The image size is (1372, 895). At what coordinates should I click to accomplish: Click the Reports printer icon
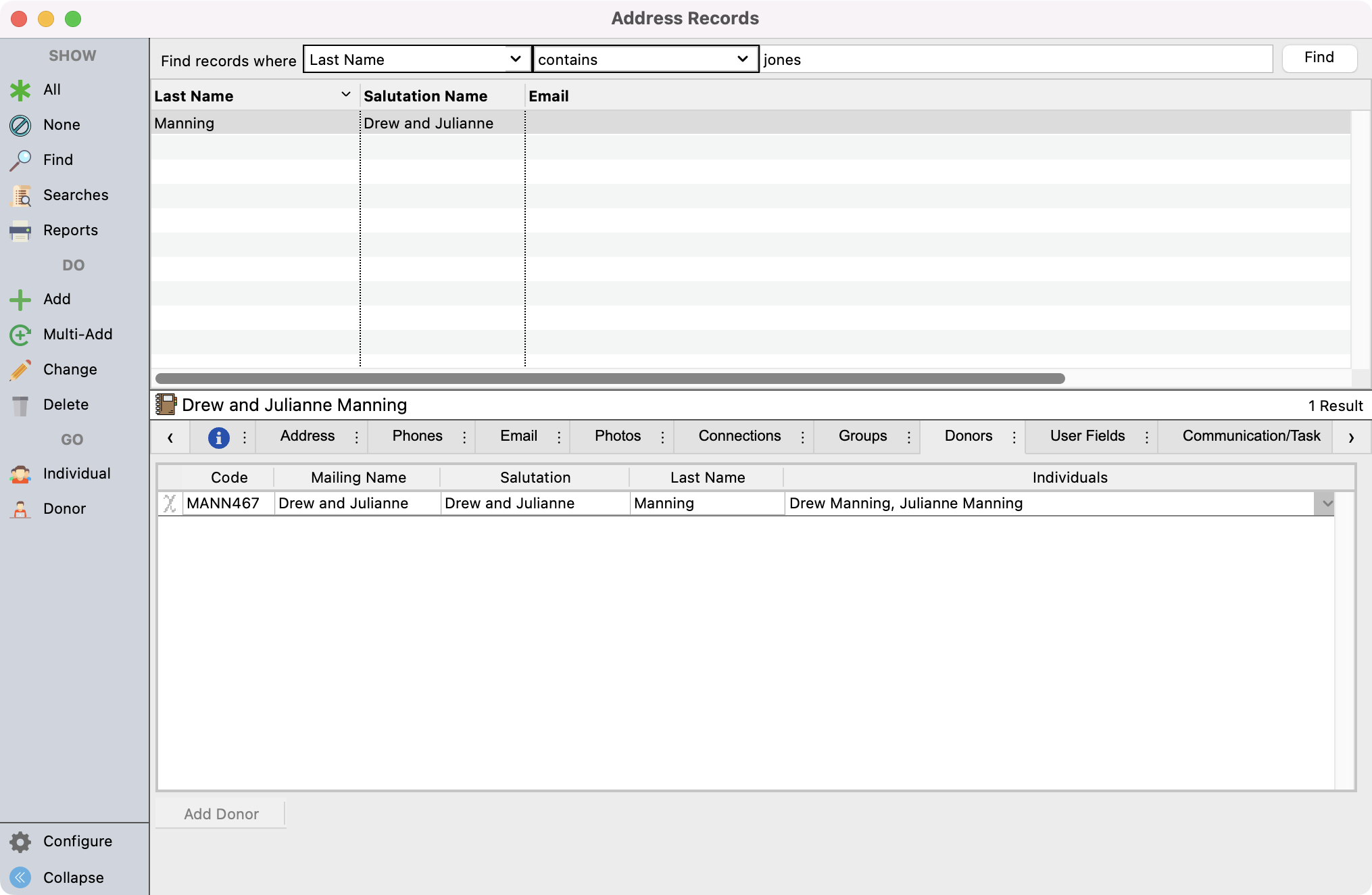20,231
